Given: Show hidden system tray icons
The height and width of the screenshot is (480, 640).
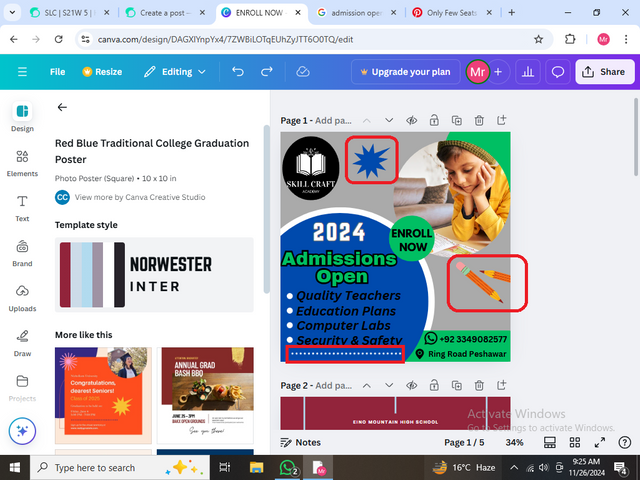Looking at the screenshot, I should [x=514, y=468].
